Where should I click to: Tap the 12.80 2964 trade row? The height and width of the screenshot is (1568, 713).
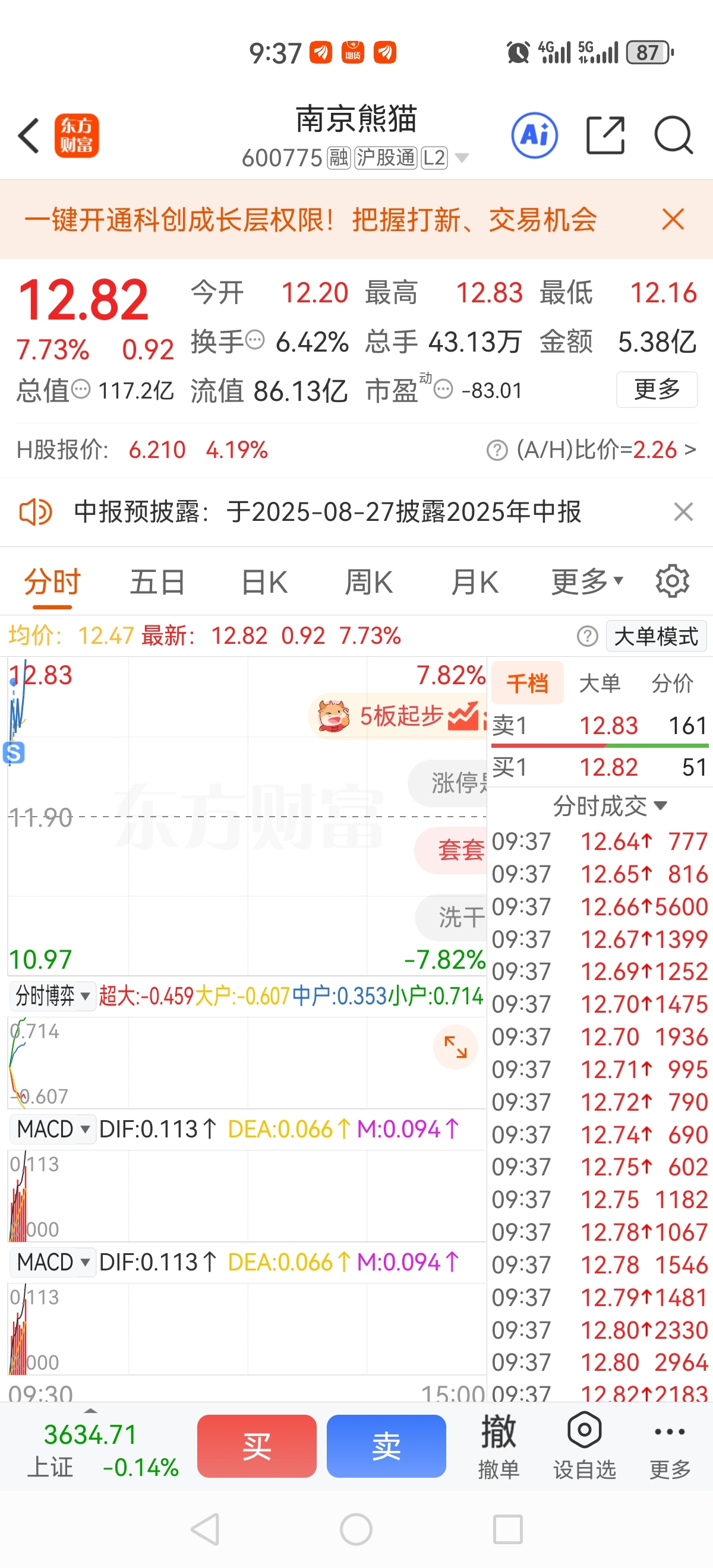tap(600, 1362)
